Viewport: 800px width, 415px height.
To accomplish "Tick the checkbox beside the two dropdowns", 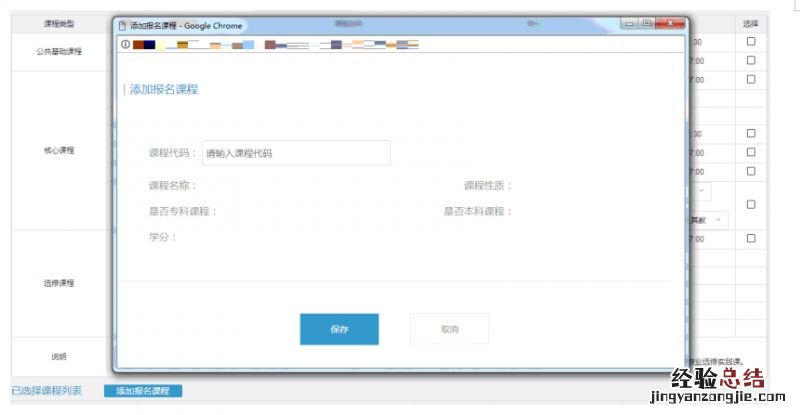I will pyautogui.click(x=751, y=204).
